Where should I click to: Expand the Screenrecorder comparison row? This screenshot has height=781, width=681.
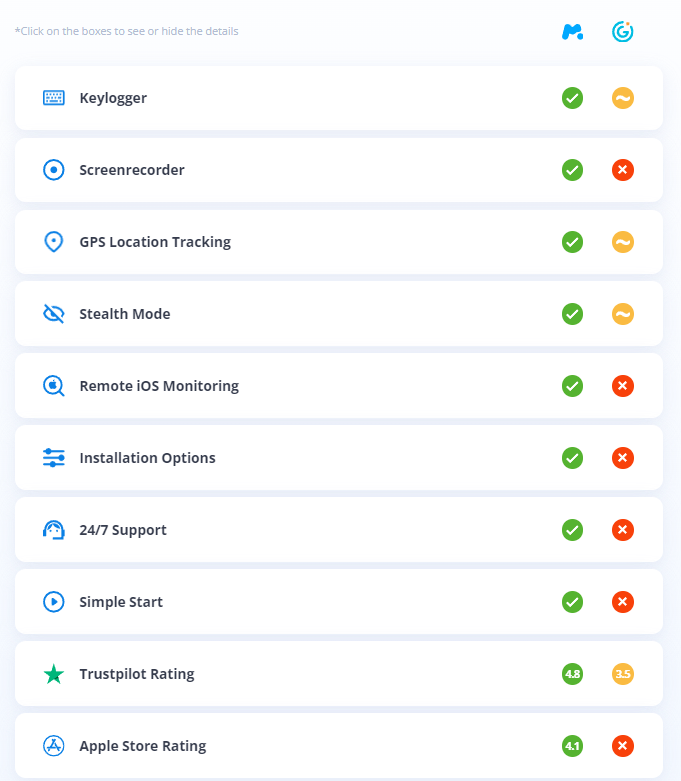coord(339,170)
